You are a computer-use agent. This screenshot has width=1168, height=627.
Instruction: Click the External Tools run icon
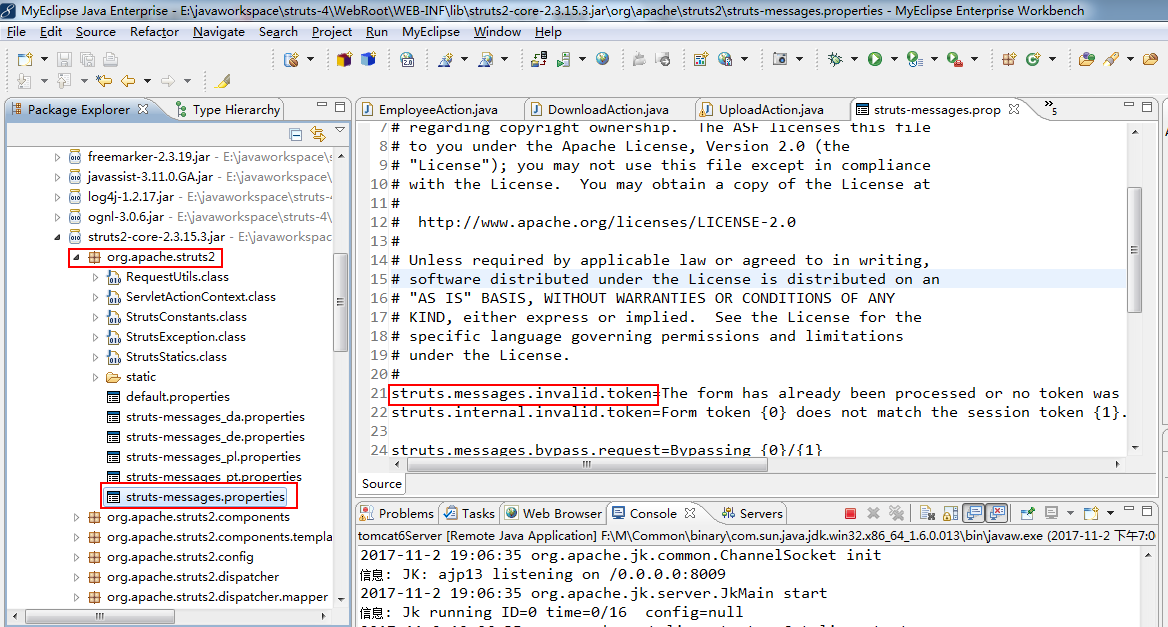[954, 59]
